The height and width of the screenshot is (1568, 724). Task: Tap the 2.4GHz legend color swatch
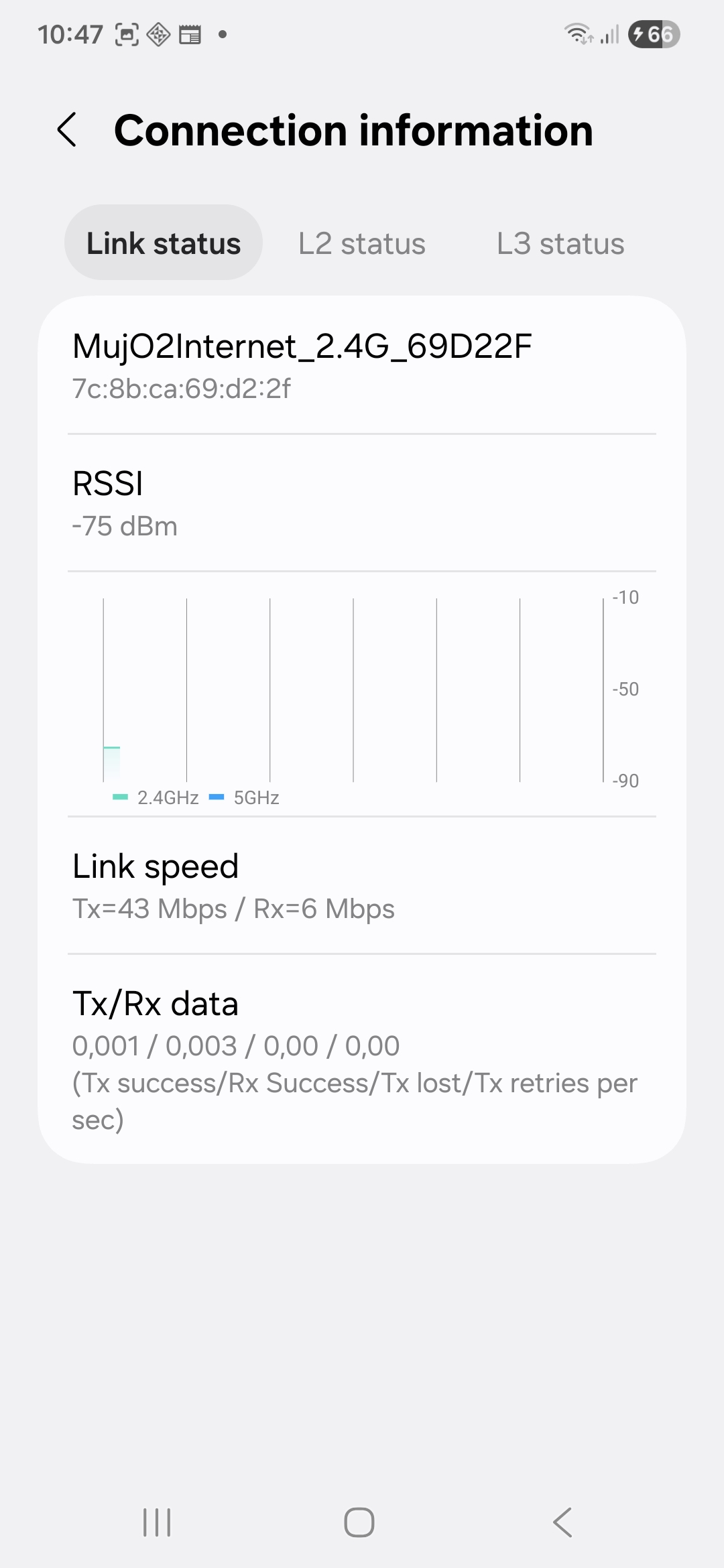pos(120,797)
